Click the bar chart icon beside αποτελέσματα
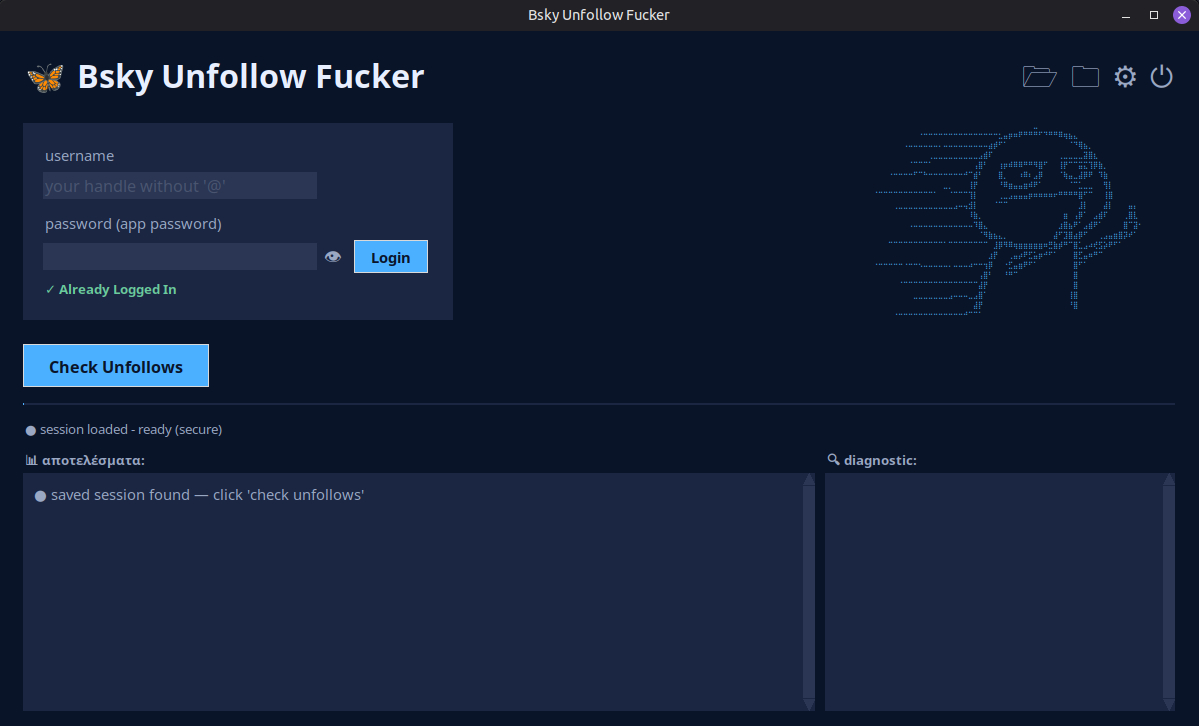Image resolution: width=1199 pixels, height=726 pixels. pos(31,460)
